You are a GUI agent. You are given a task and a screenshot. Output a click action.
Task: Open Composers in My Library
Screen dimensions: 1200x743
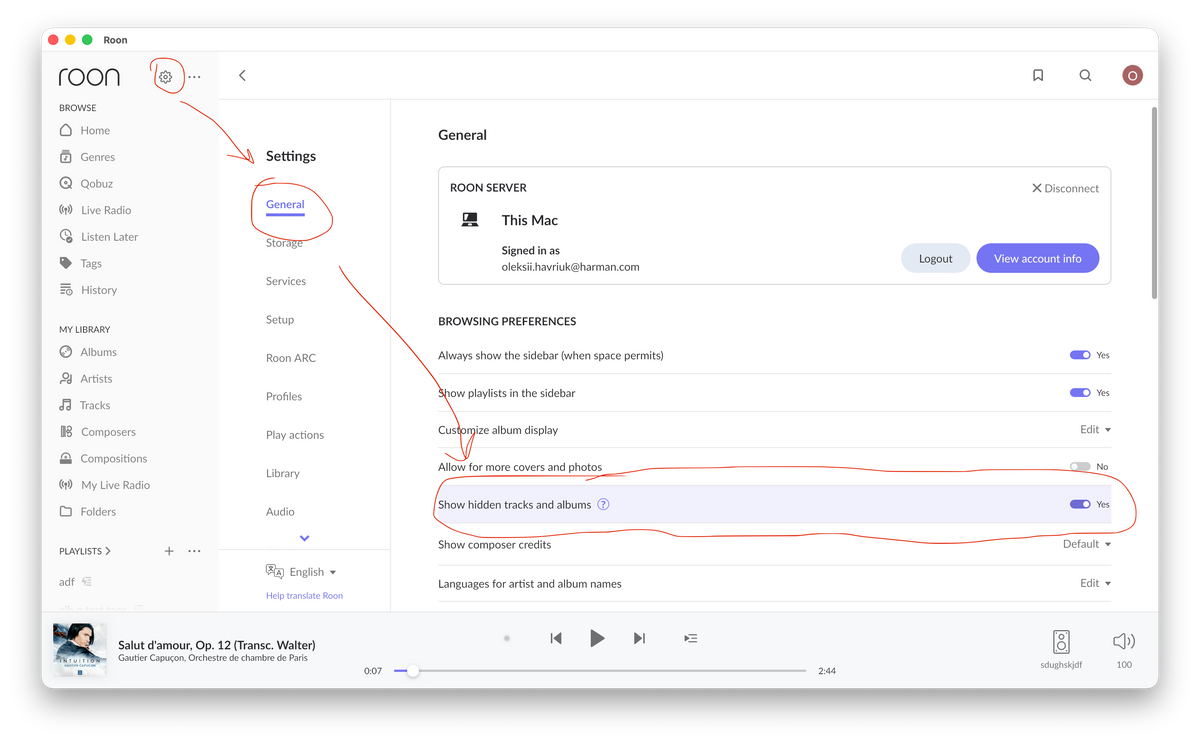pyautogui.click(x=108, y=432)
